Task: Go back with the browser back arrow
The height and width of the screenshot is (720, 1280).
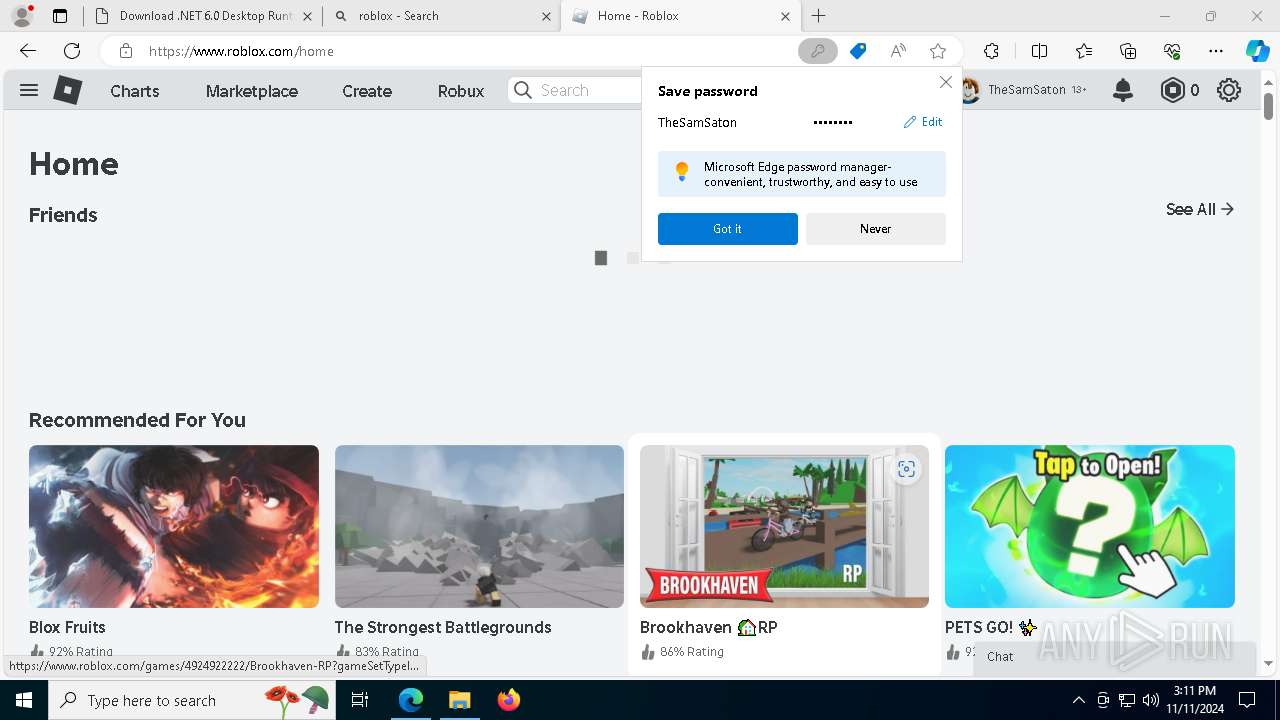Action: coord(28,51)
